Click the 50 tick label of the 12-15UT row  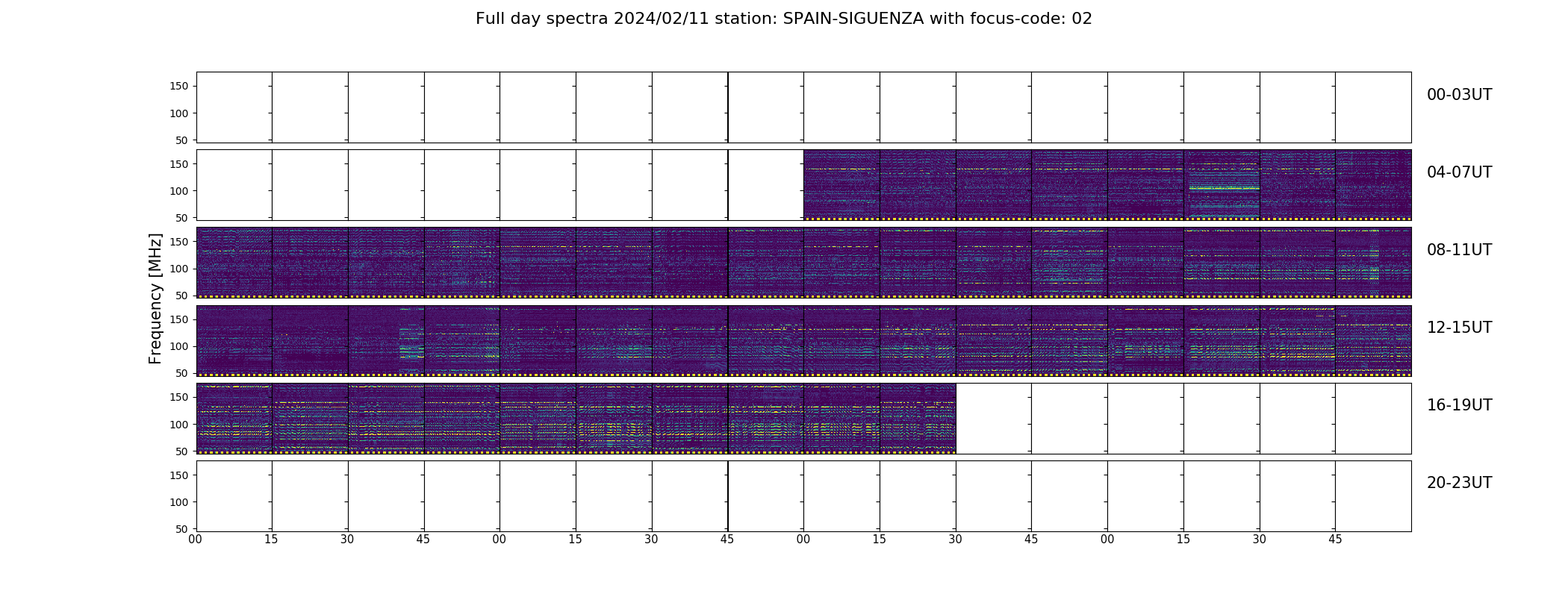click(x=182, y=373)
